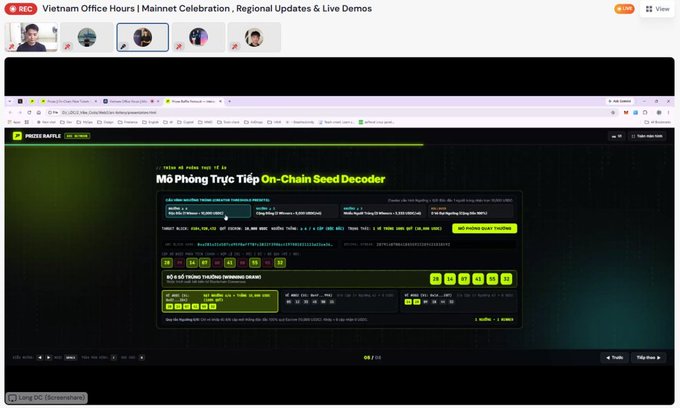680x408 pixels.
Task: Click the orange LIVE badge
Action: [624, 9]
